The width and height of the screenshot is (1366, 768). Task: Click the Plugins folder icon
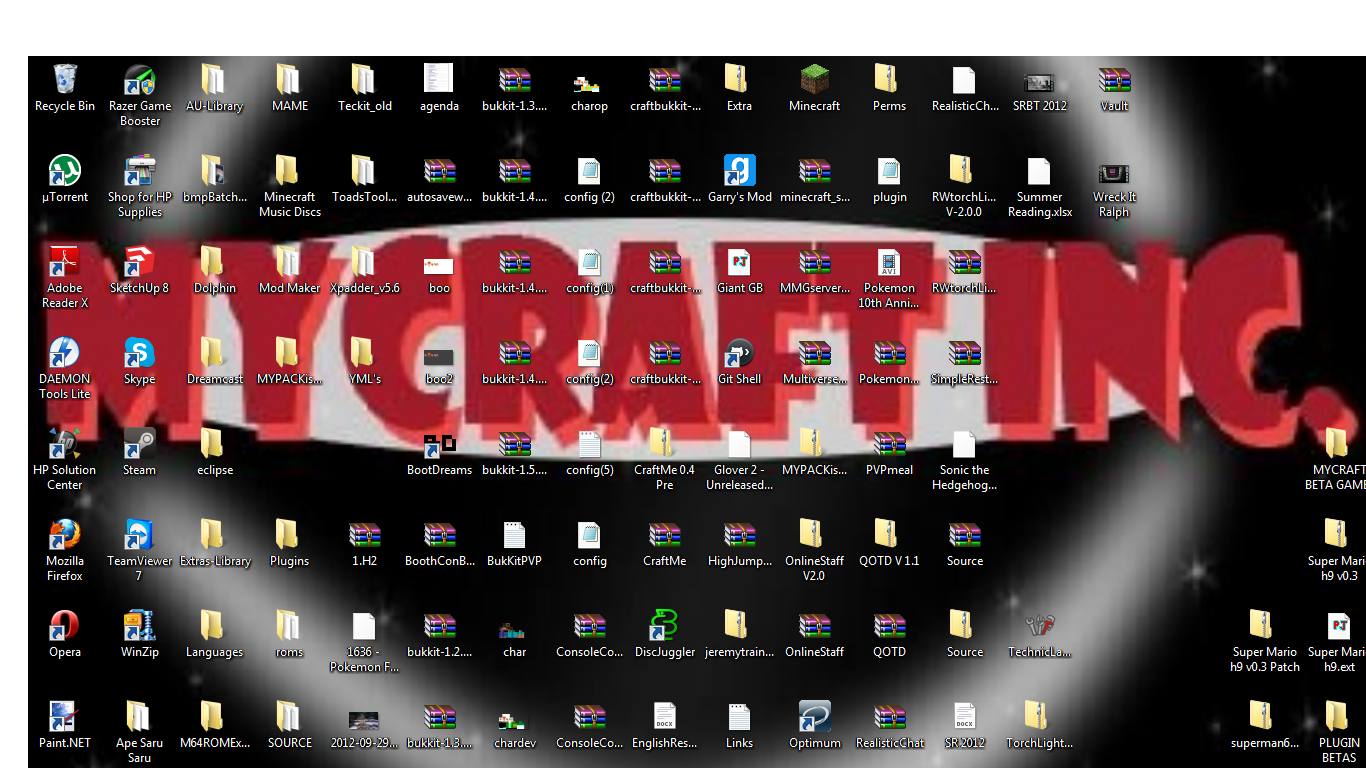[288, 535]
